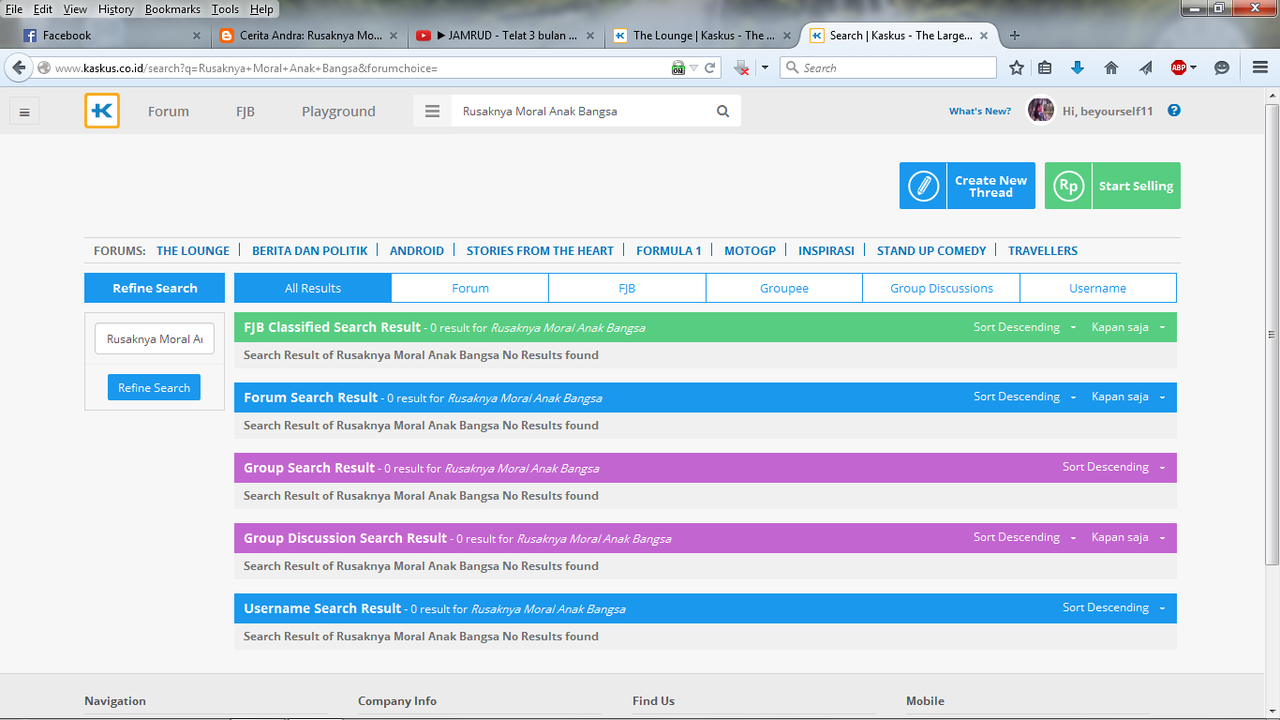Click the browser Search field
The height and width of the screenshot is (720, 1280).
pos(888,68)
